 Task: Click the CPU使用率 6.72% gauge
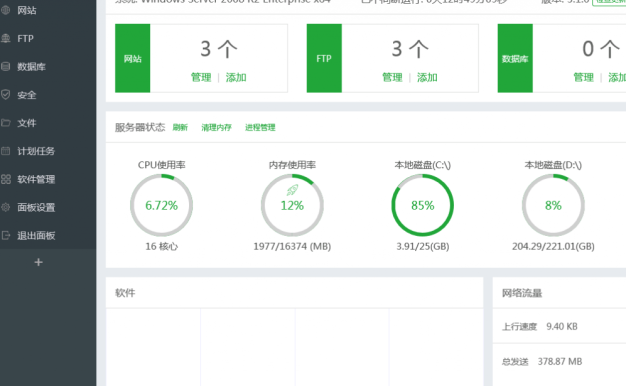coord(161,205)
